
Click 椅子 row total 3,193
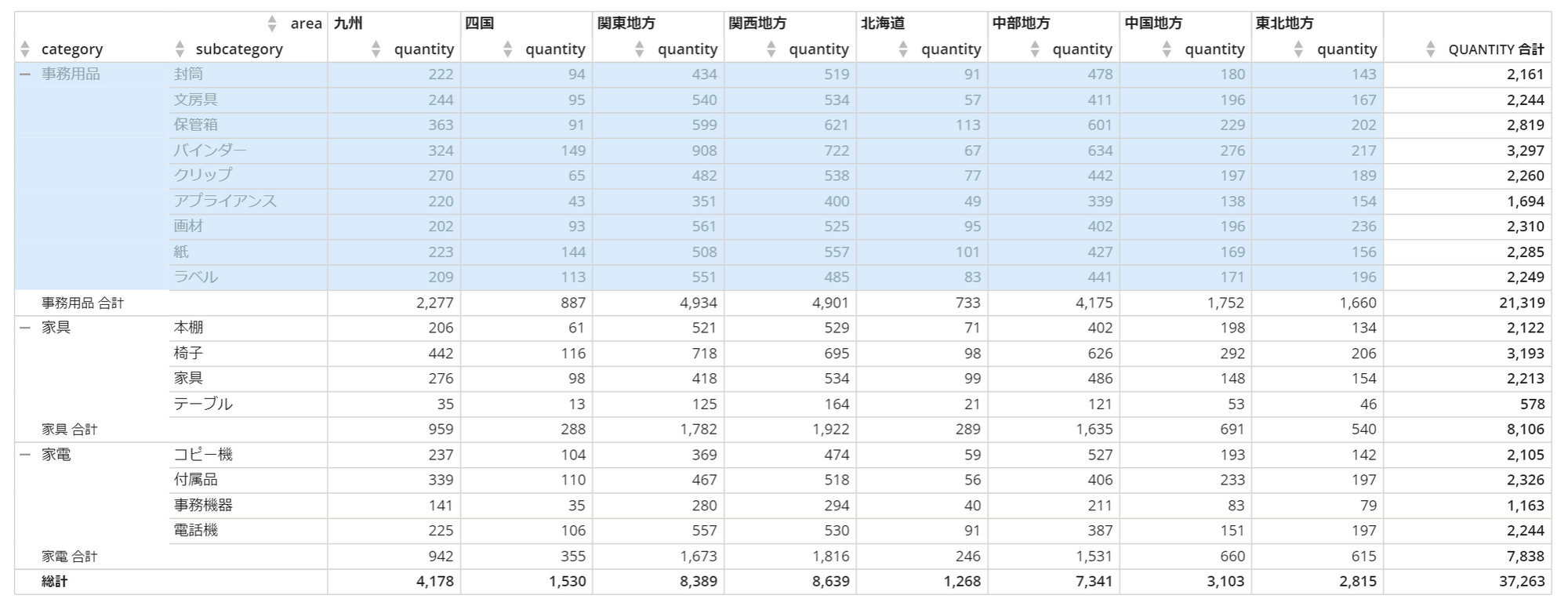click(1525, 354)
